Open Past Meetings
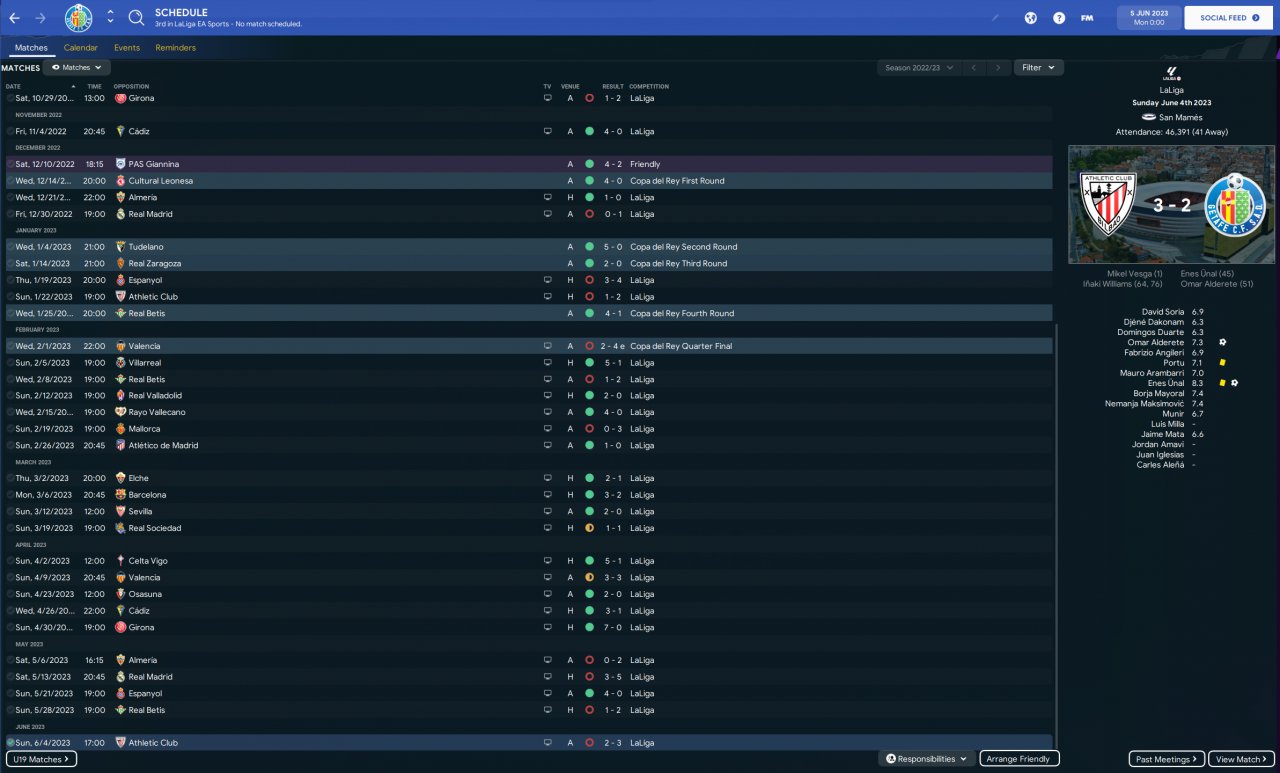The image size is (1280, 773). [1166, 759]
